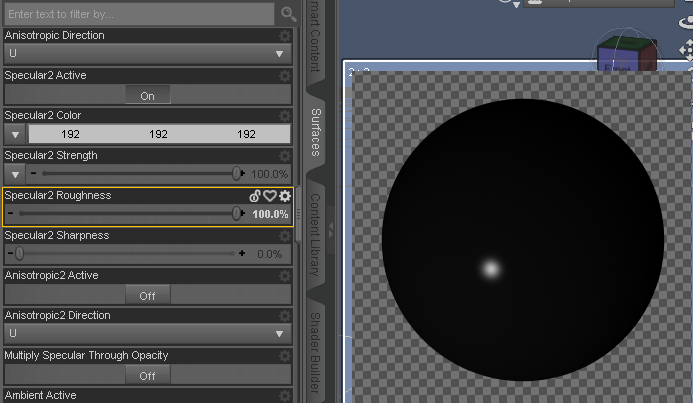Viewport: 693px width, 403px height.
Task: Click the Specular2 Color 192 swatch
Action: pyautogui.click(x=159, y=134)
